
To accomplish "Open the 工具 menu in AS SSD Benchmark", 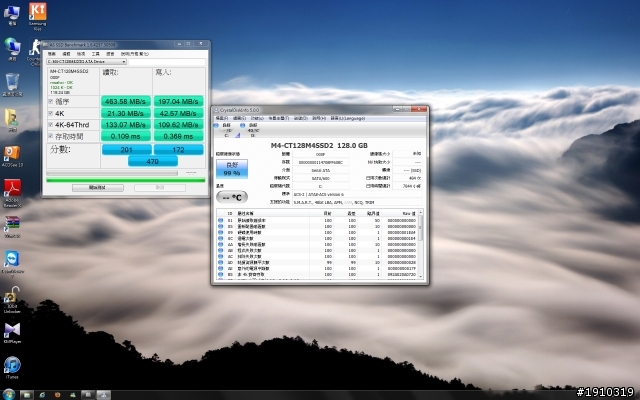I will tap(96, 54).
